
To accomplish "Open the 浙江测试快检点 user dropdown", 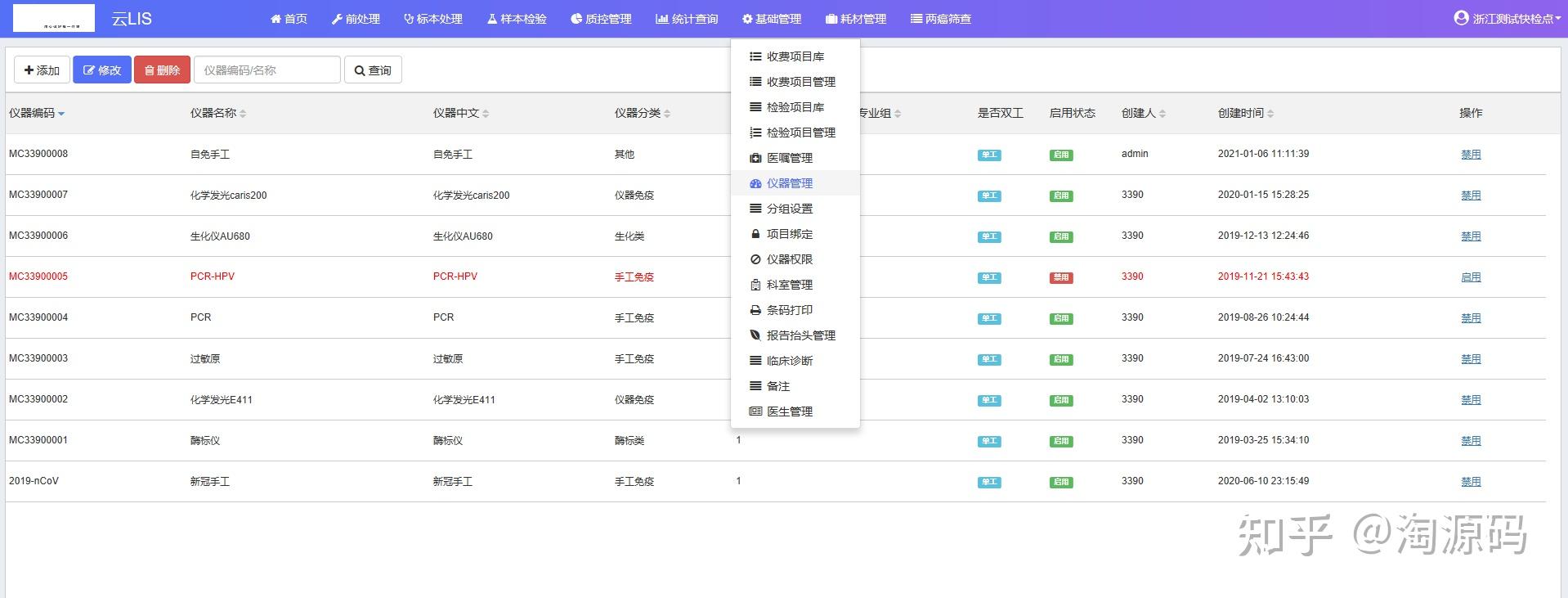I will click(x=1506, y=19).
